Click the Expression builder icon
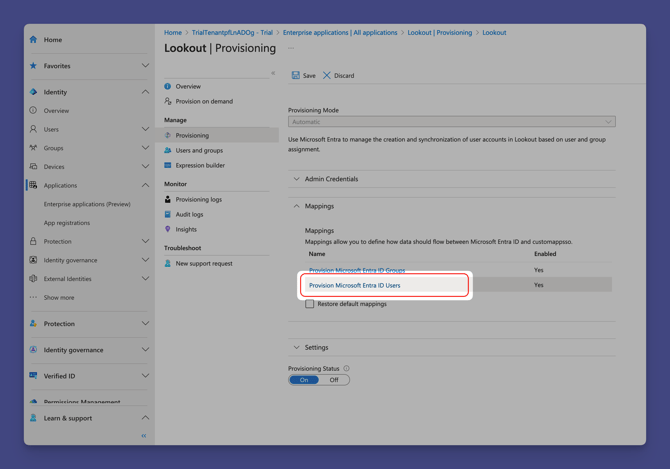The width and height of the screenshot is (670, 469). 168,165
